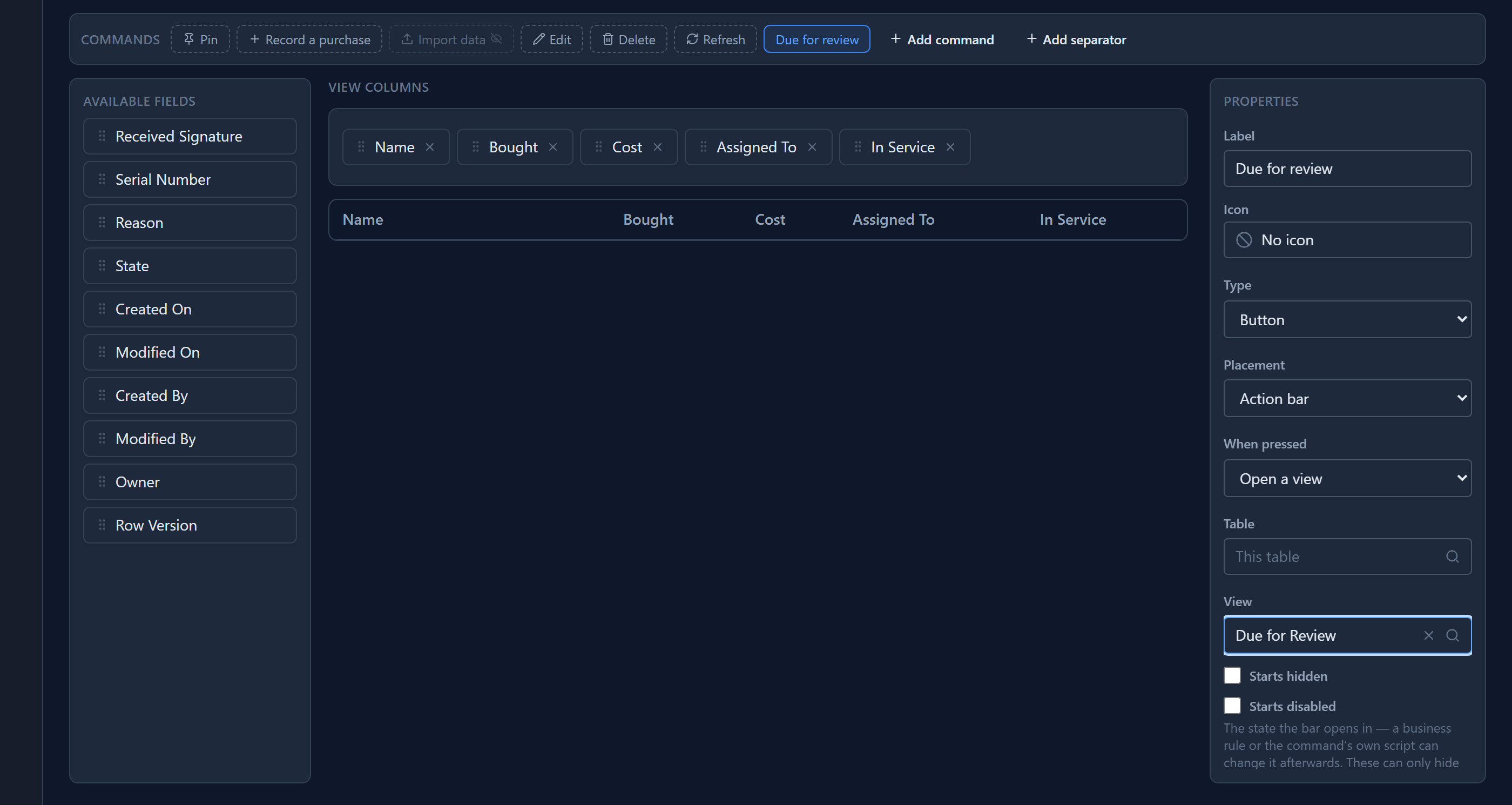1512x805 pixels.
Task: Select the State available field
Action: (x=190, y=266)
